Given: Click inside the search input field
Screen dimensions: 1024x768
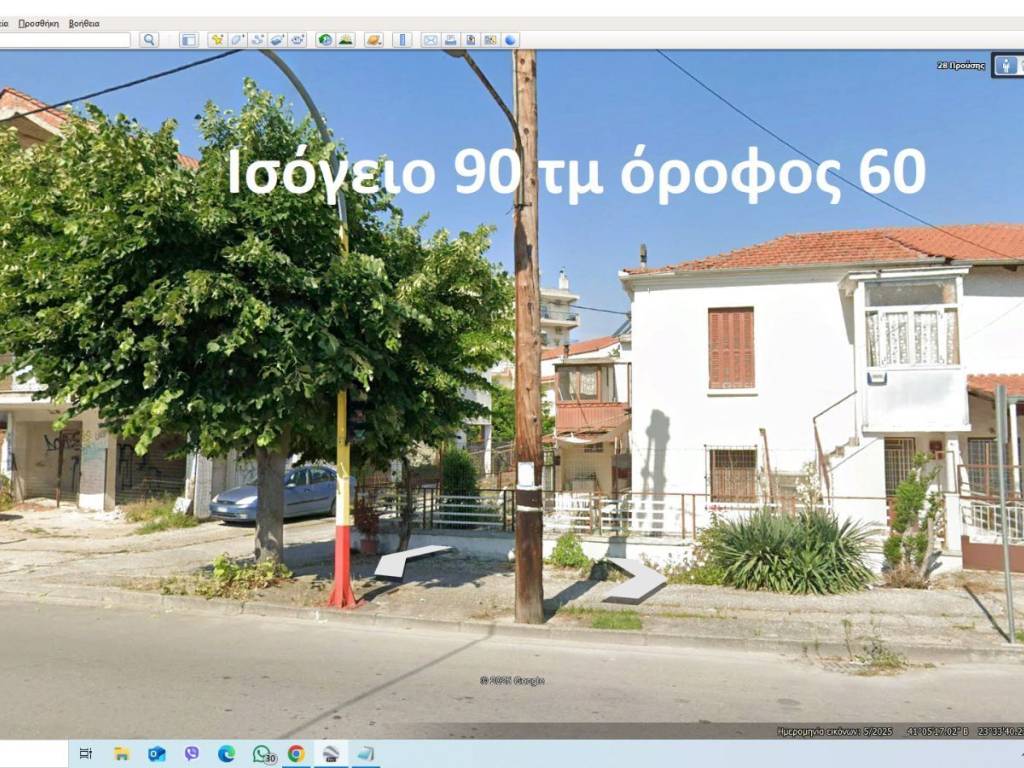Looking at the screenshot, I should [x=65, y=40].
